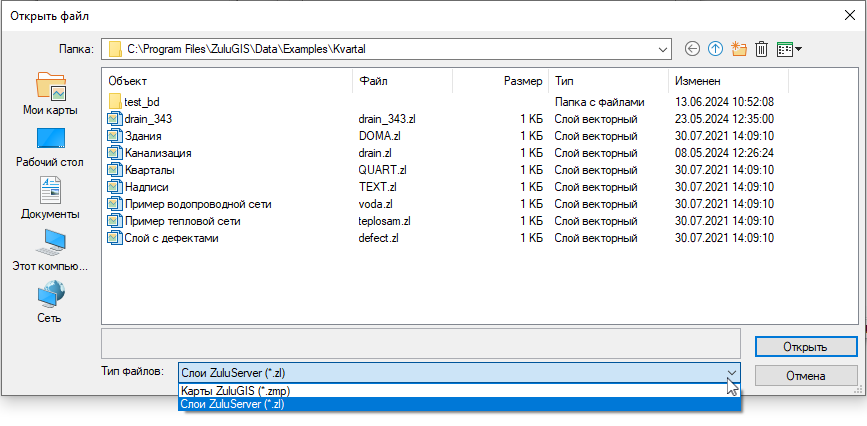Select the test_bd folder
Image resolution: width=867 pixels, height=426 pixels.
[141, 102]
